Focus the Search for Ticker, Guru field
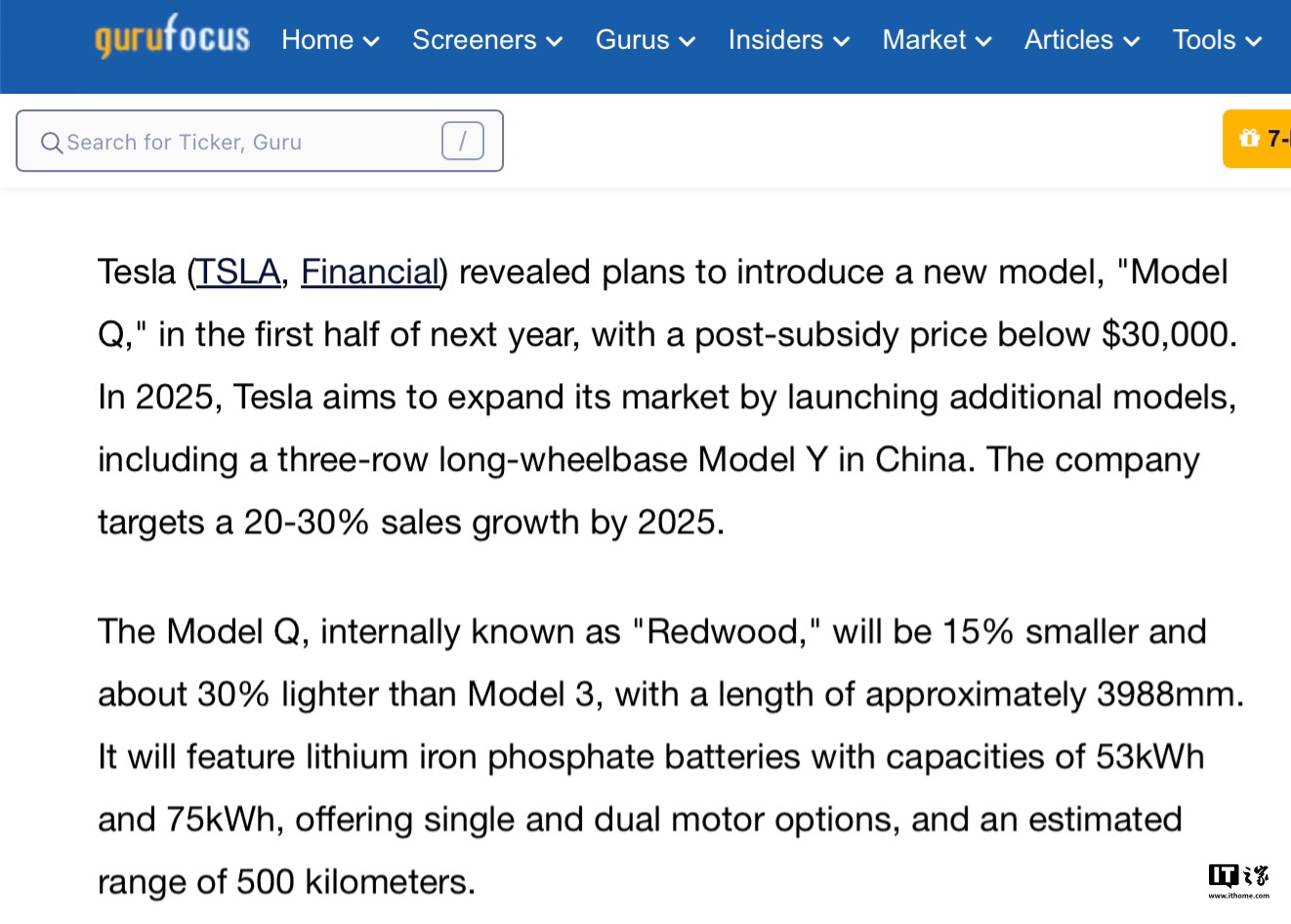This screenshot has height=924, width=1291. pyautogui.click(x=244, y=143)
